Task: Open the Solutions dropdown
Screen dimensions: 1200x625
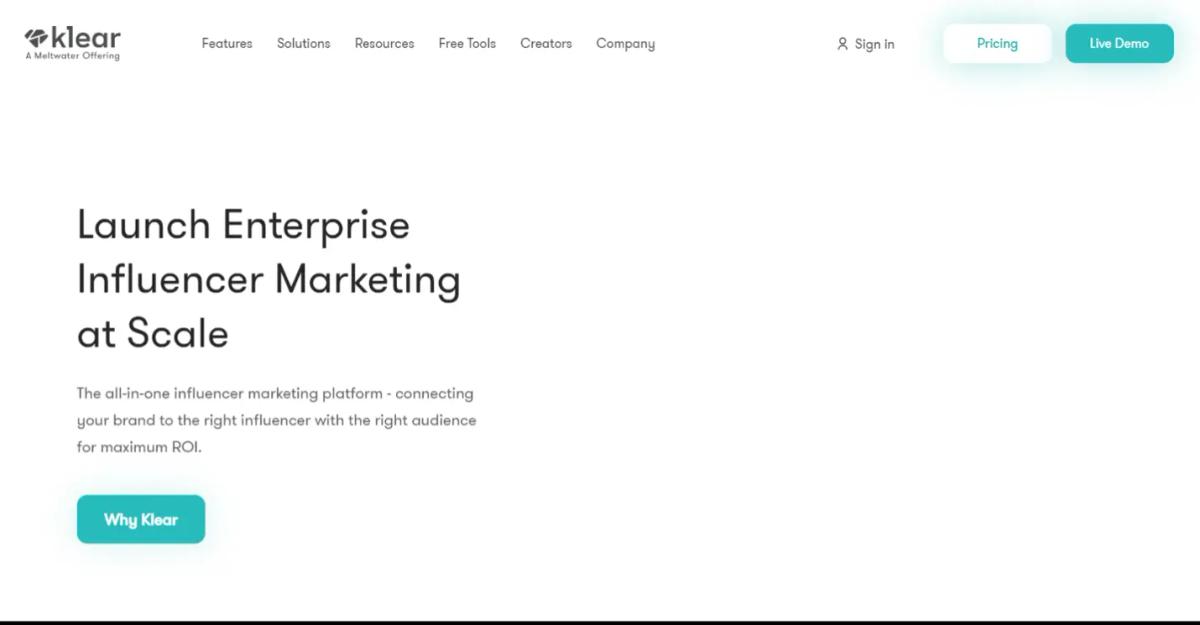Action: [303, 43]
